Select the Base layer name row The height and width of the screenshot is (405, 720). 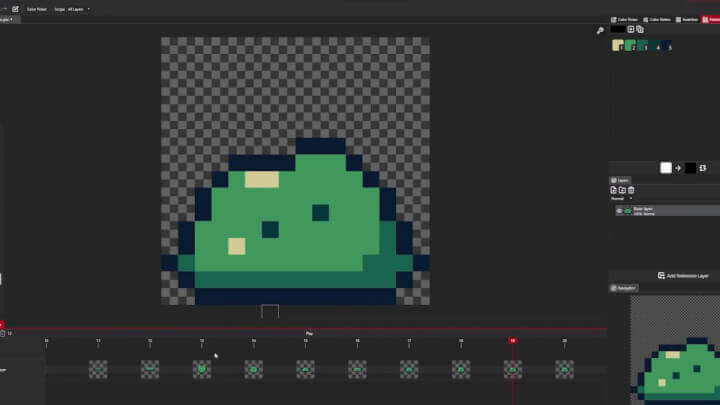point(668,211)
